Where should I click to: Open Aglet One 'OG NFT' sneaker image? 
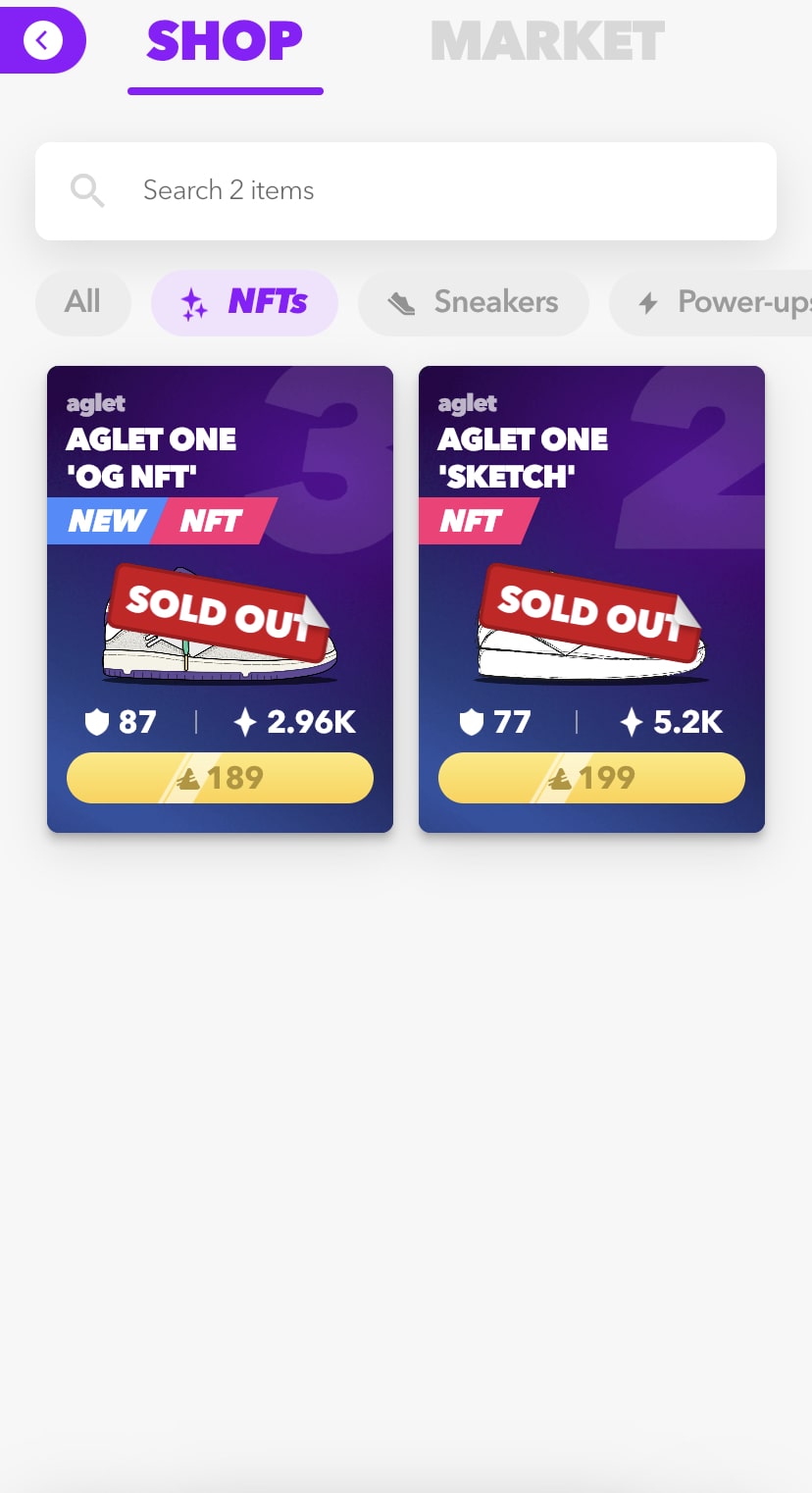tap(220, 628)
